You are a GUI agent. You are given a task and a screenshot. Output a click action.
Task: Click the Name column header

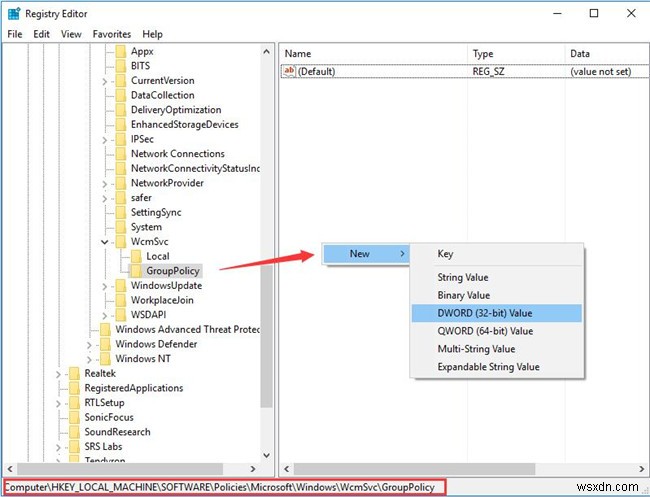click(374, 53)
